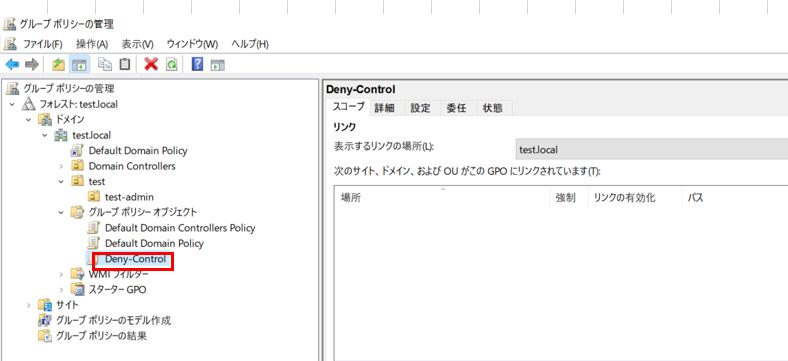The image size is (788, 361).
Task: Click the サイト icon
Action: click(x=45, y=305)
